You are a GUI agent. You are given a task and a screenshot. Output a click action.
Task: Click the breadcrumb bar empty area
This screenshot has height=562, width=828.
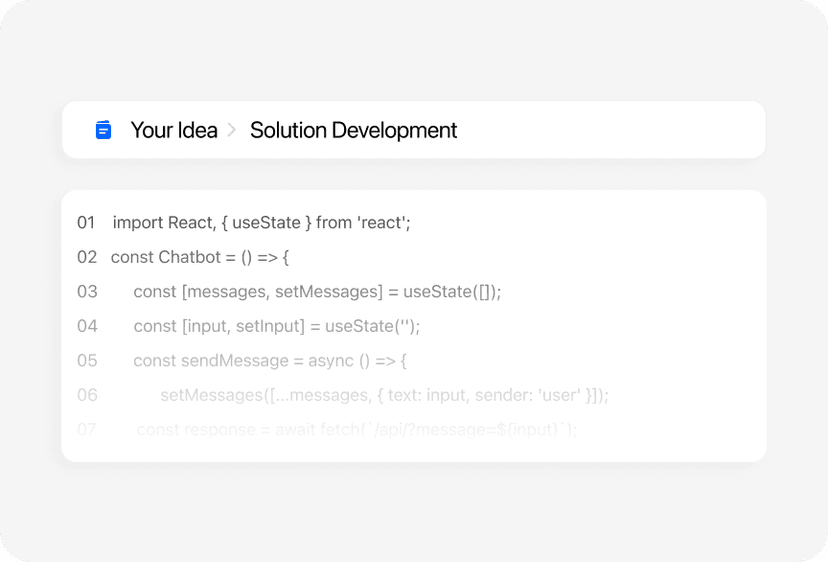click(607, 130)
